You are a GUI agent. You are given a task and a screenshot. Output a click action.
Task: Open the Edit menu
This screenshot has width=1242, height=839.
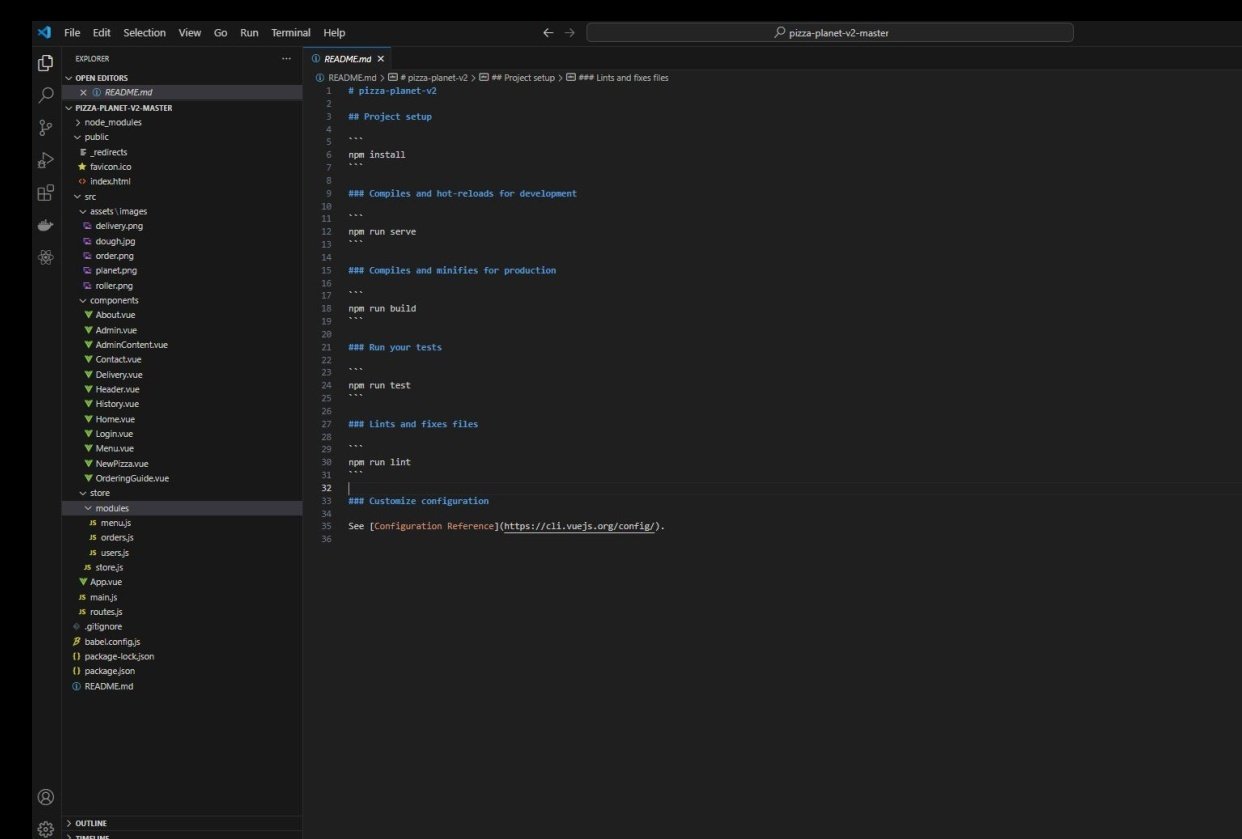pos(102,32)
